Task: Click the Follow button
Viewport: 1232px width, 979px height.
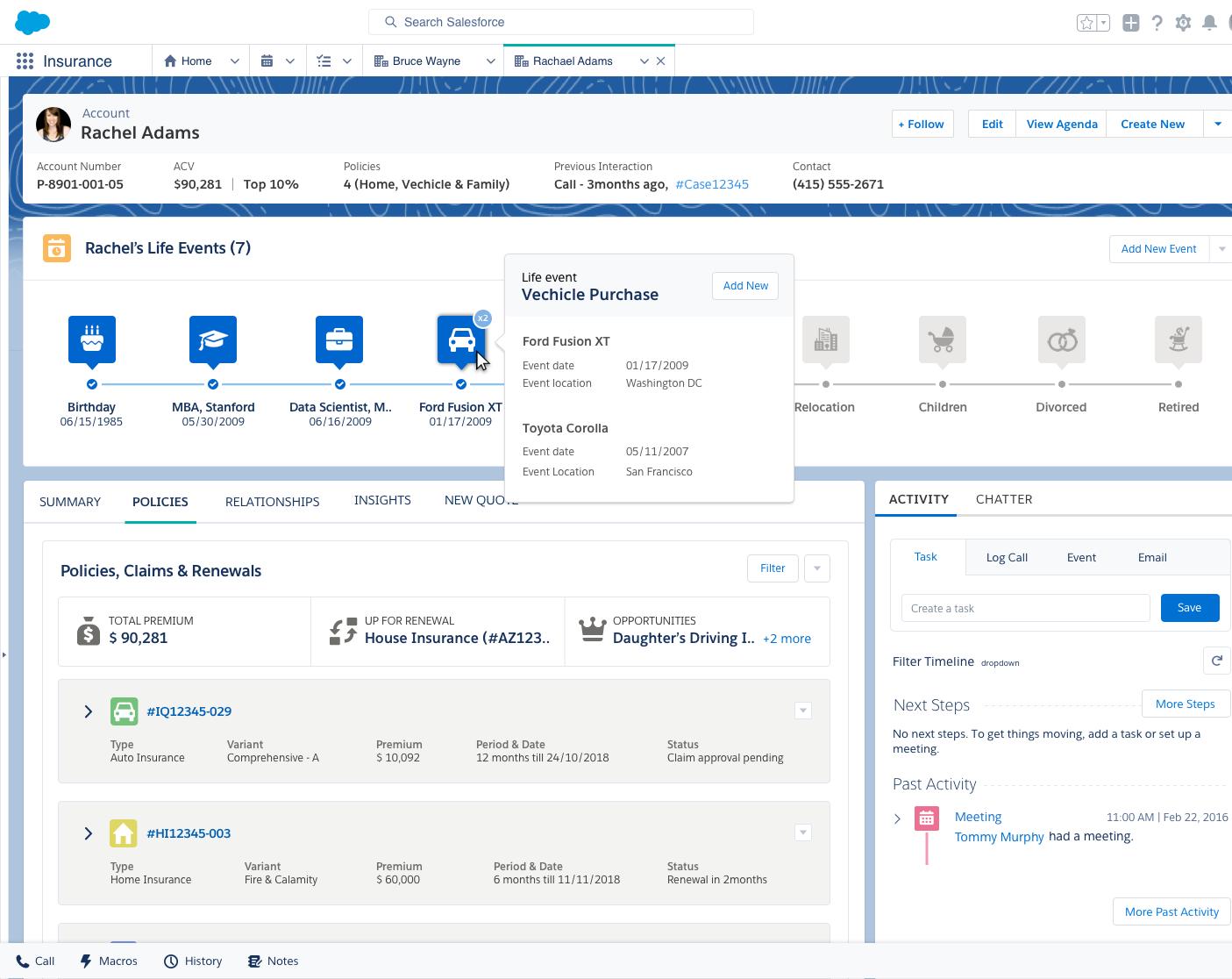Action: [x=922, y=124]
